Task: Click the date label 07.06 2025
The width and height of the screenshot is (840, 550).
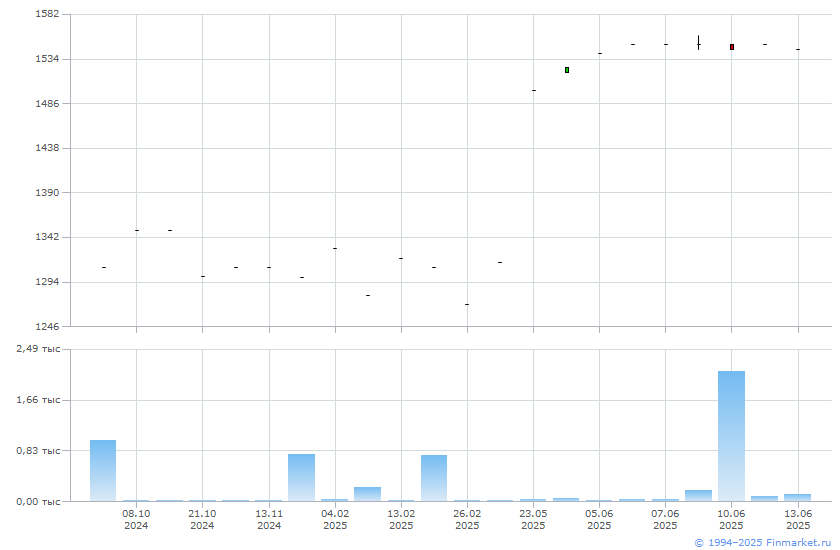Action: (x=665, y=519)
